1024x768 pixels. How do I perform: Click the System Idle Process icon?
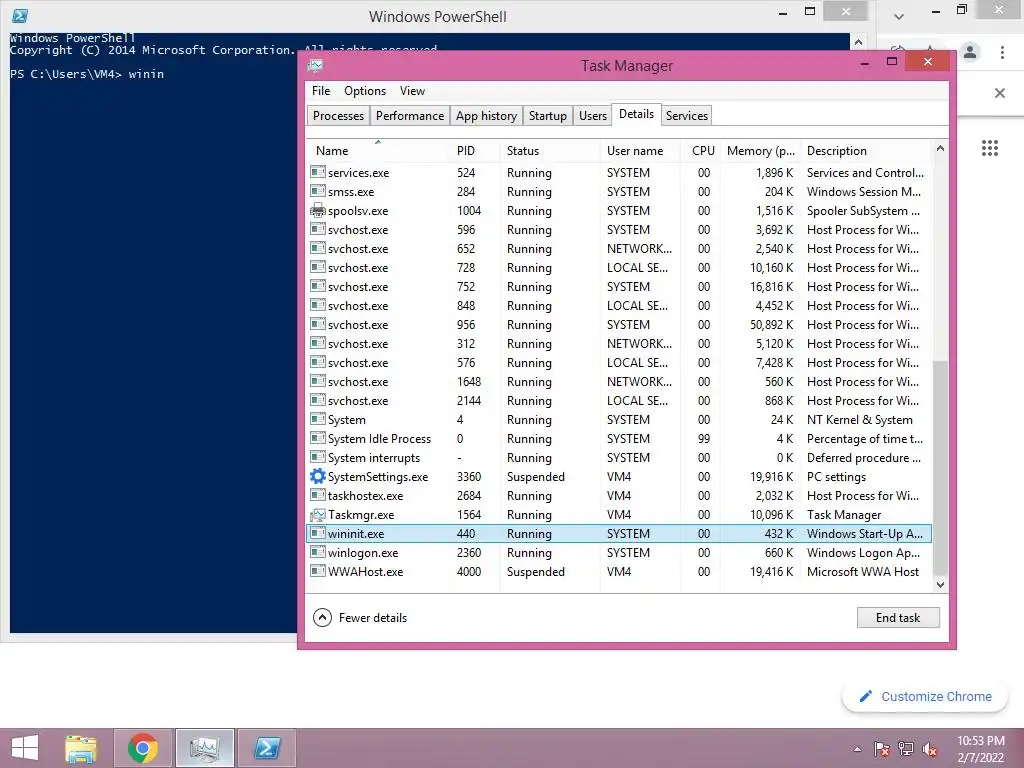(x=318, y=438)
